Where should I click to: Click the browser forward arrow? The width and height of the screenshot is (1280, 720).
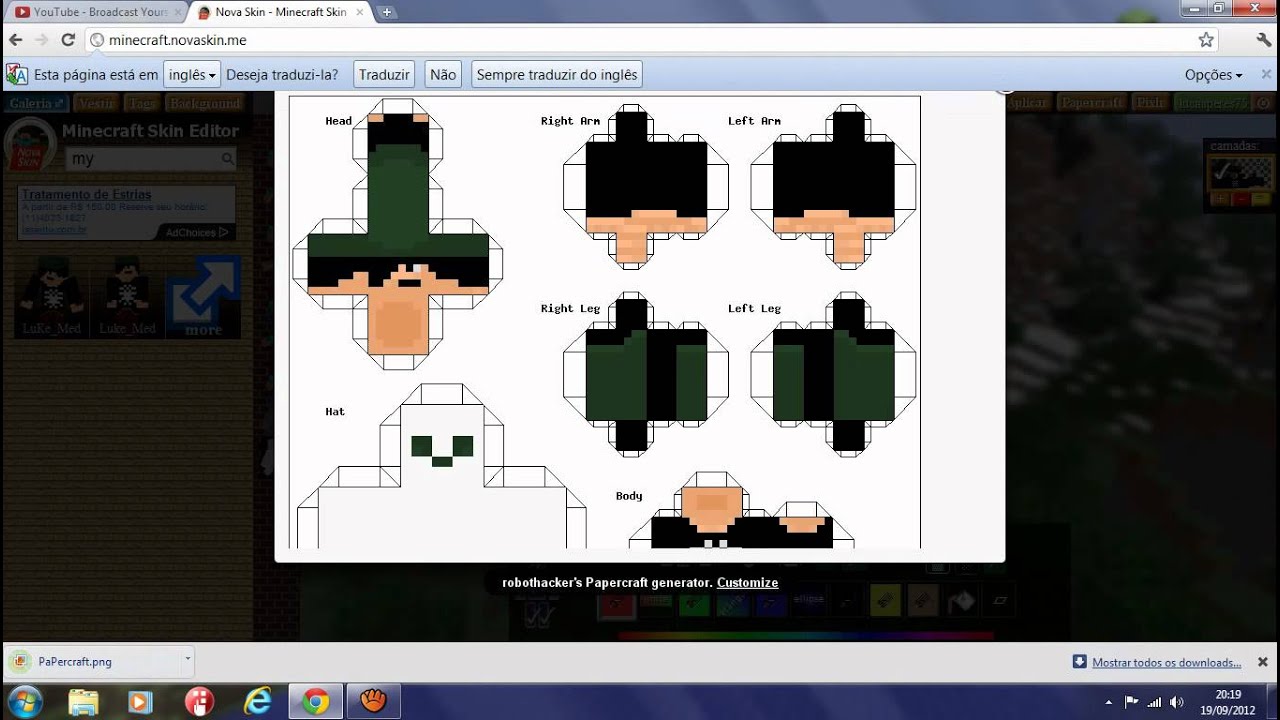(41, 40)
